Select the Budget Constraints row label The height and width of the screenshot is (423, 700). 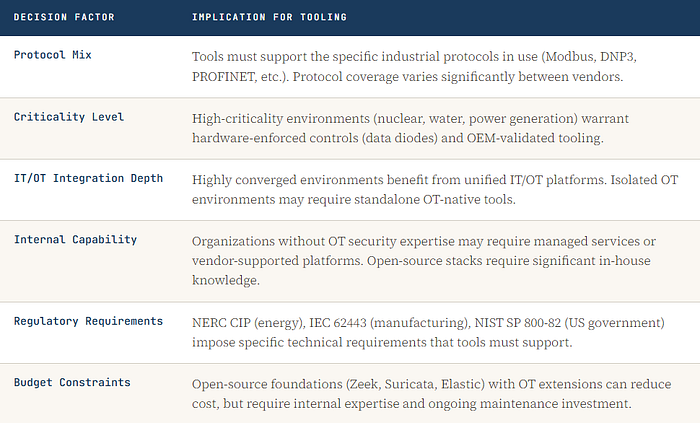[72, 382]
